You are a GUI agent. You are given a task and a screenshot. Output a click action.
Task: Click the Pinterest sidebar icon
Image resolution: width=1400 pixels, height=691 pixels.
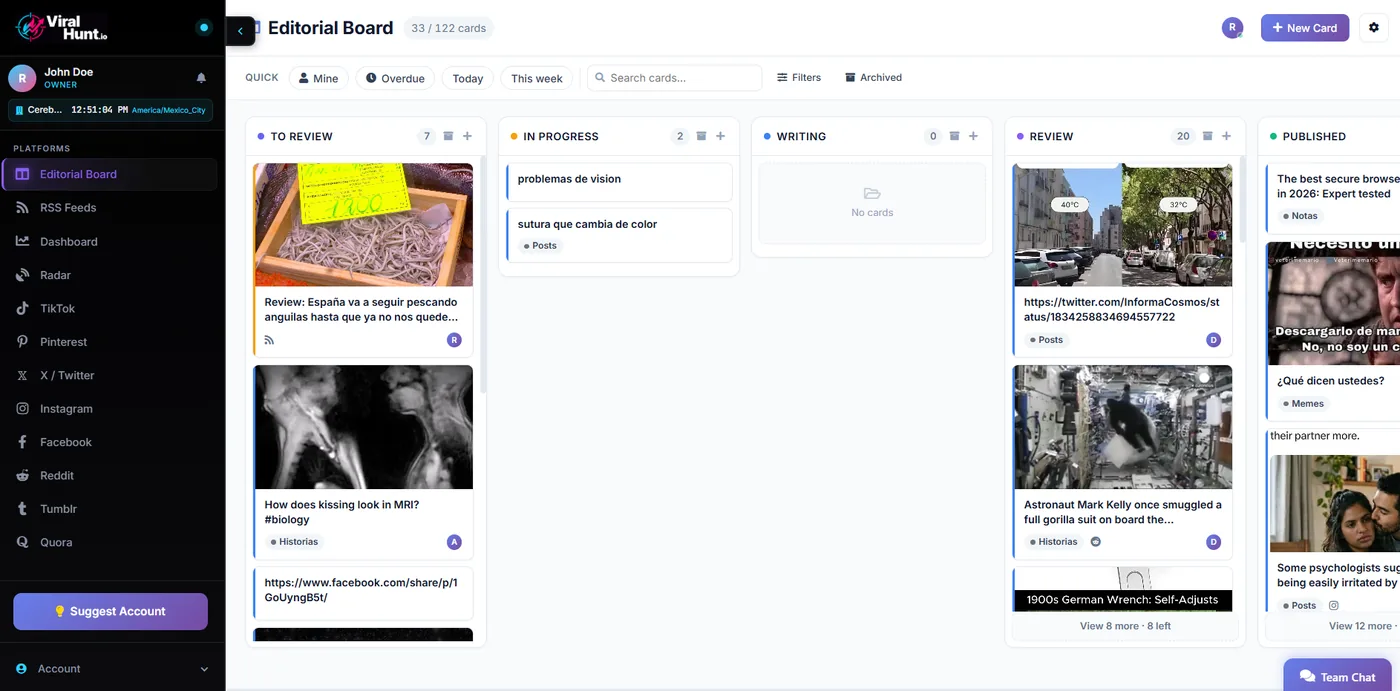(x=22, y=342)
